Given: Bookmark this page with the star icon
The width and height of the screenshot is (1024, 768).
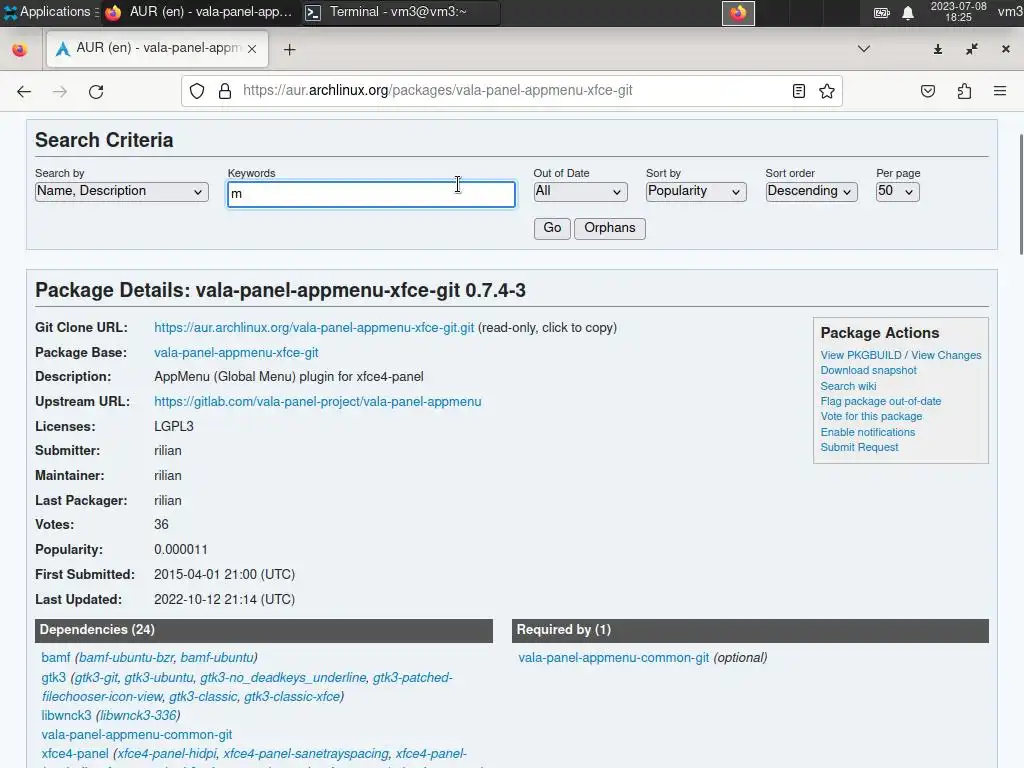Looking at the screenshot, I should [x=827, y=91].
